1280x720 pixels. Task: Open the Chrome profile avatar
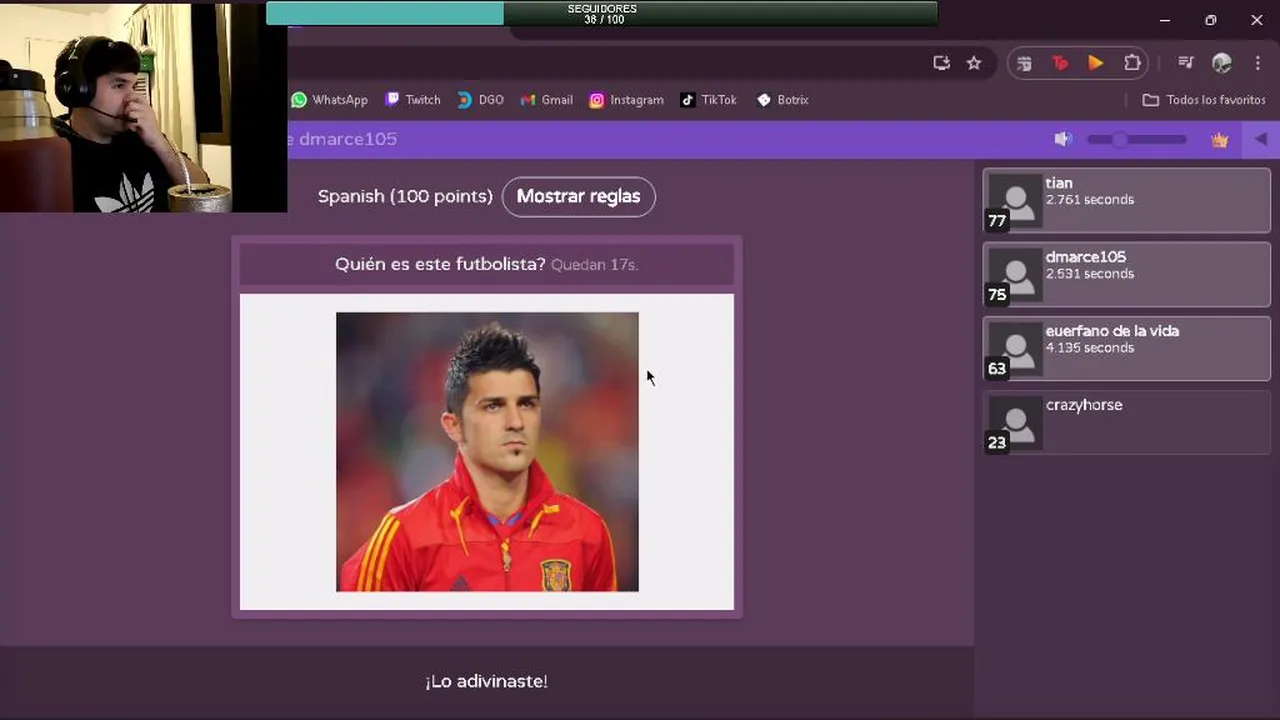(x=1222, y=63)
